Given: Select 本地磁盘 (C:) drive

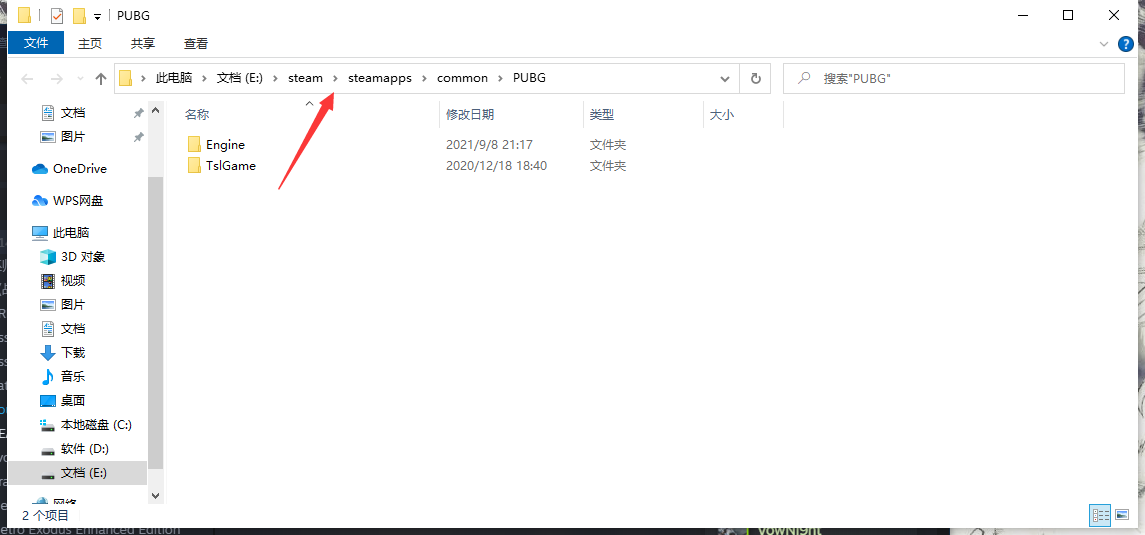Looking at the screenshot, I should point(96,425).
